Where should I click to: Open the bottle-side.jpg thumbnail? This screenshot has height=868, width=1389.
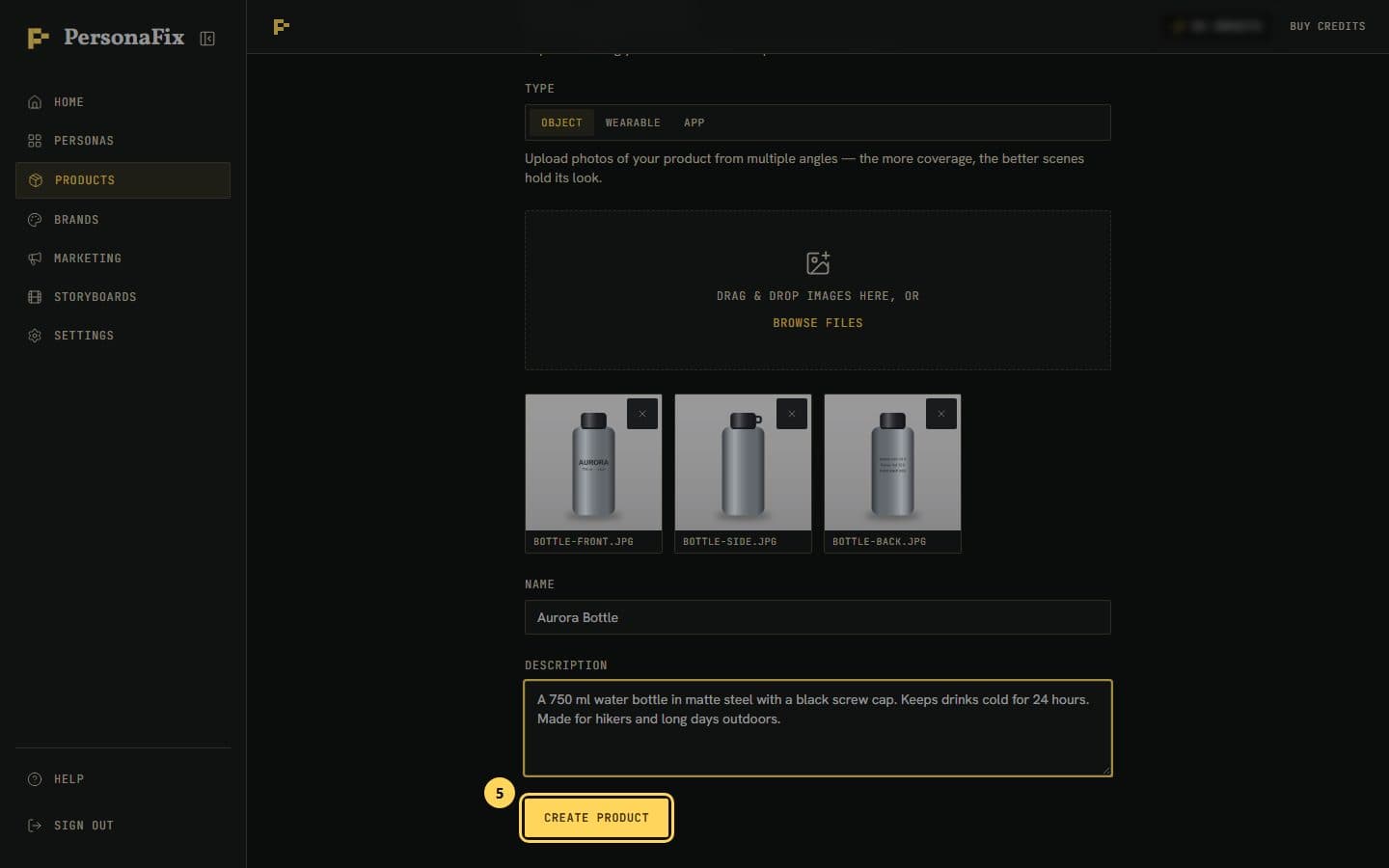point(743,462)
